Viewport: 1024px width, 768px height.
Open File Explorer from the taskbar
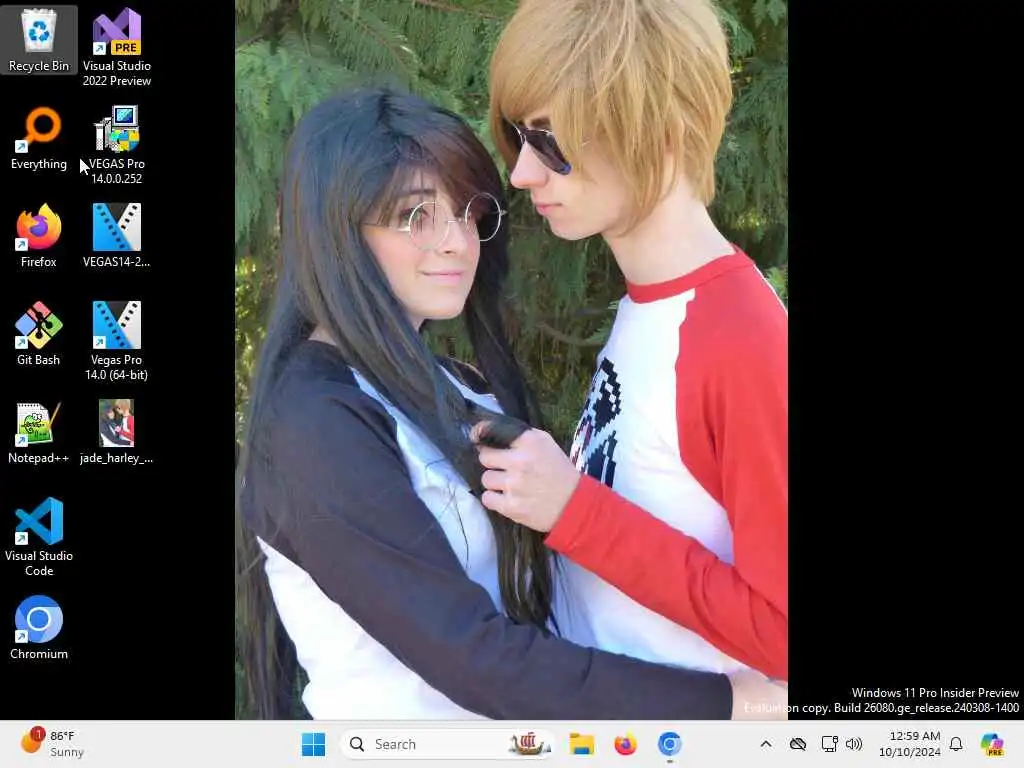tap(581, 744)
